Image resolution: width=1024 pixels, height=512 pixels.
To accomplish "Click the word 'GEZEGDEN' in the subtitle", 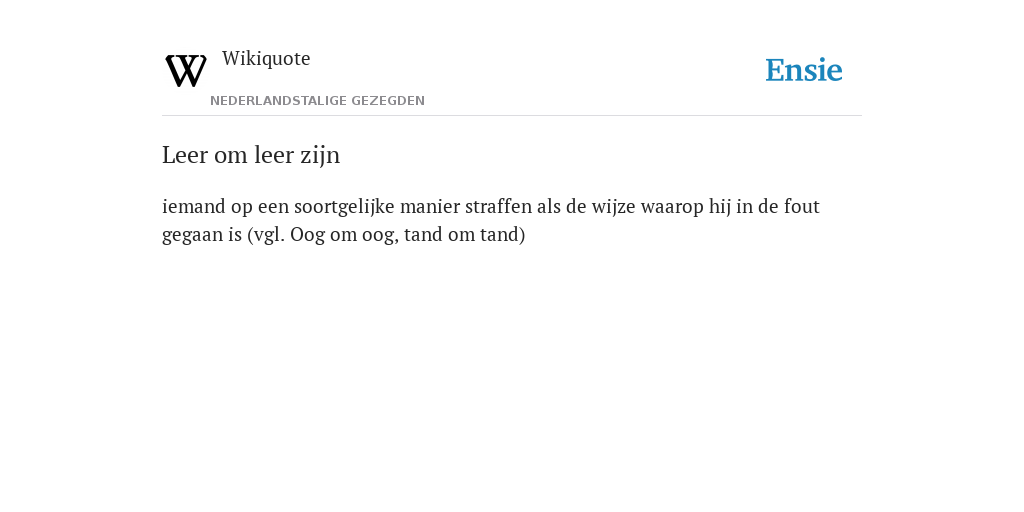I will (388, 101).
